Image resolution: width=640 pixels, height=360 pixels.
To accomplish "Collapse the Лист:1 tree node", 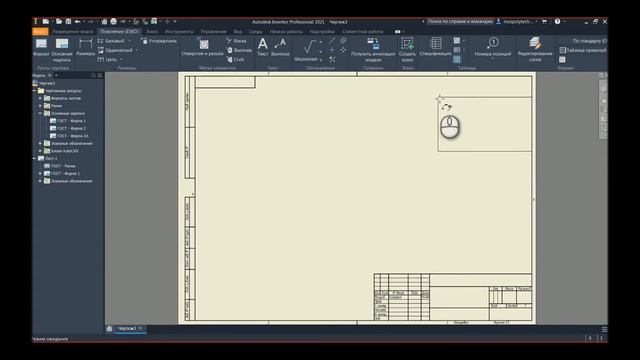I will click(35, 158).
